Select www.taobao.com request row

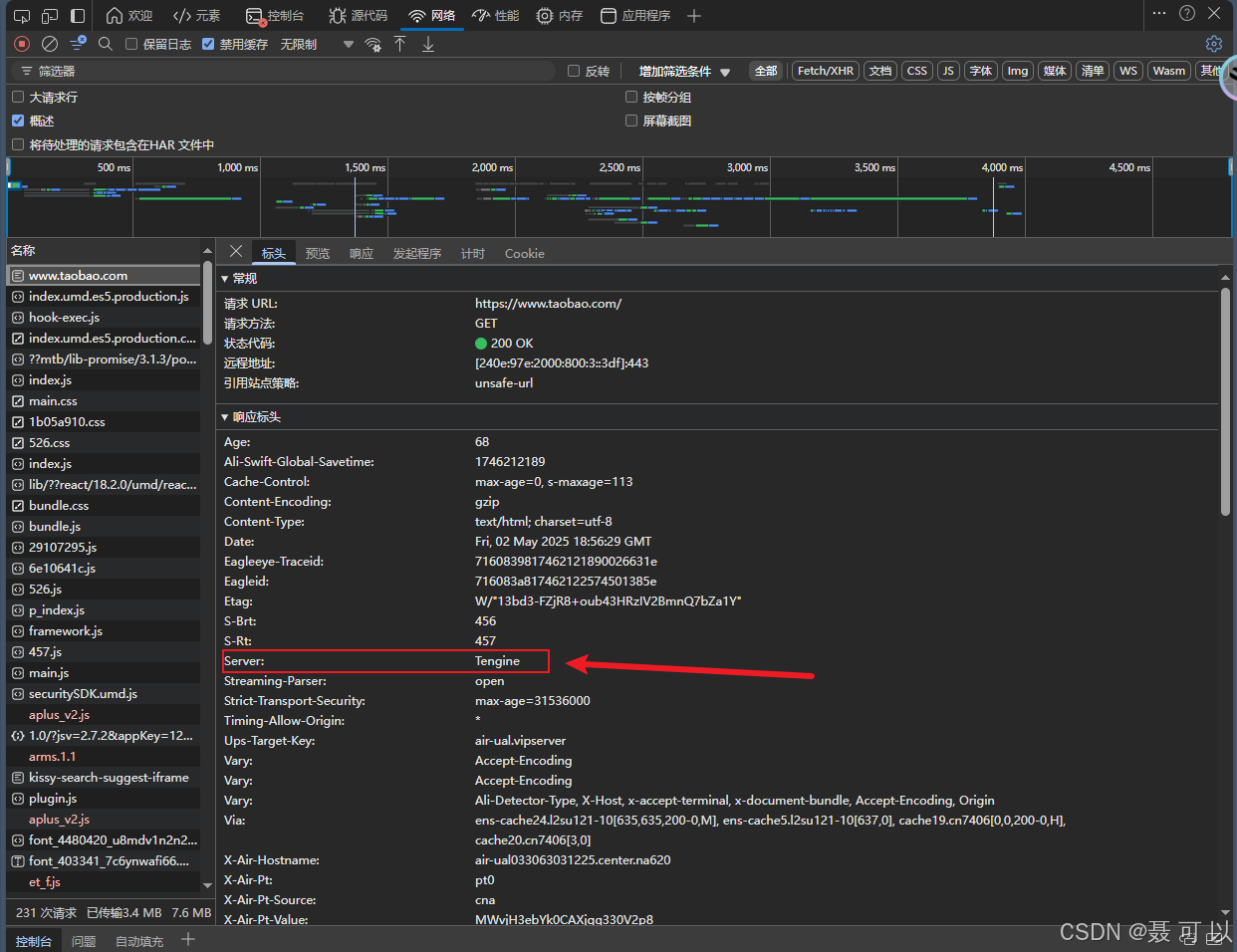(x=105, y=276)
